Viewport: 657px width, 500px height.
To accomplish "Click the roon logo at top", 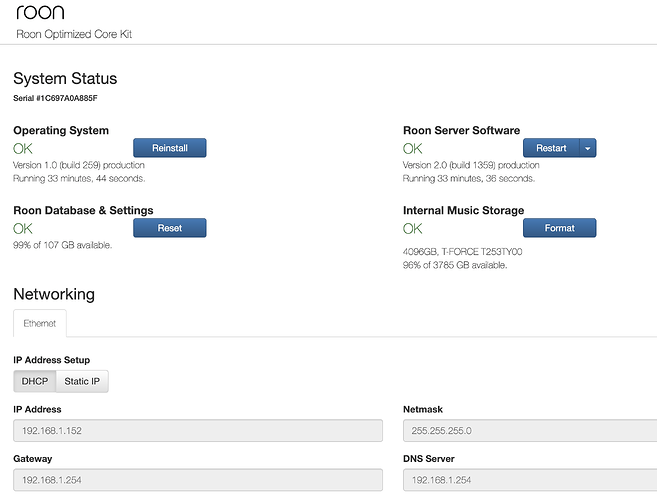I will click(39, 13).
